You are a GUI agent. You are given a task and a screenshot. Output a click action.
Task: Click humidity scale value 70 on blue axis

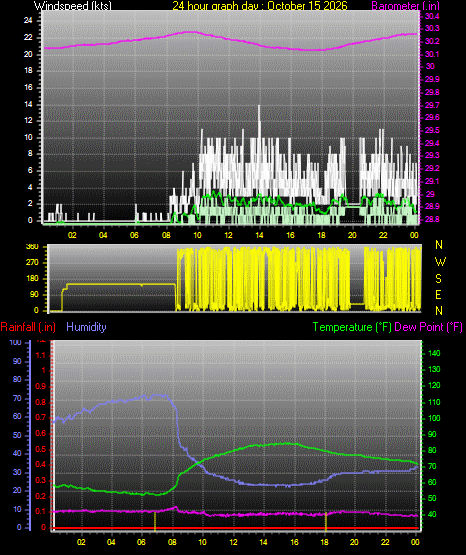(x=17, y=399)
